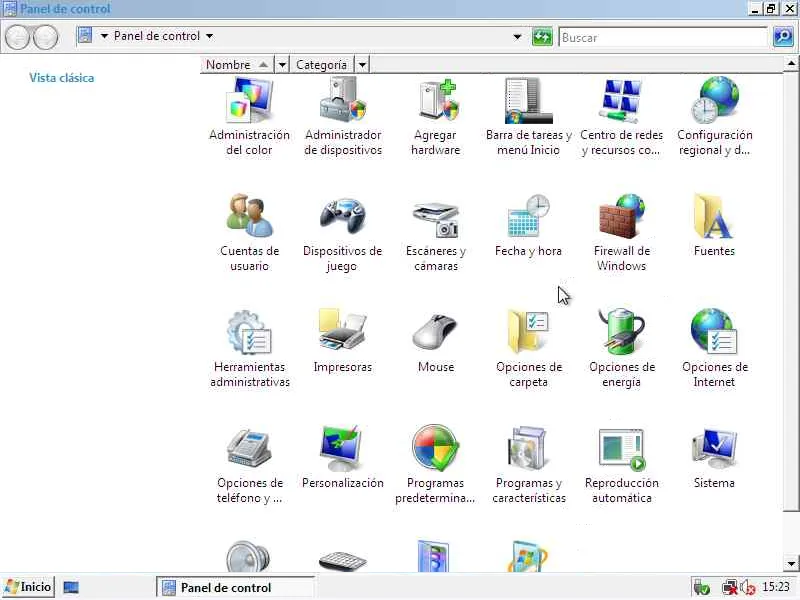Open Administración del color

(x=249, y=116)
